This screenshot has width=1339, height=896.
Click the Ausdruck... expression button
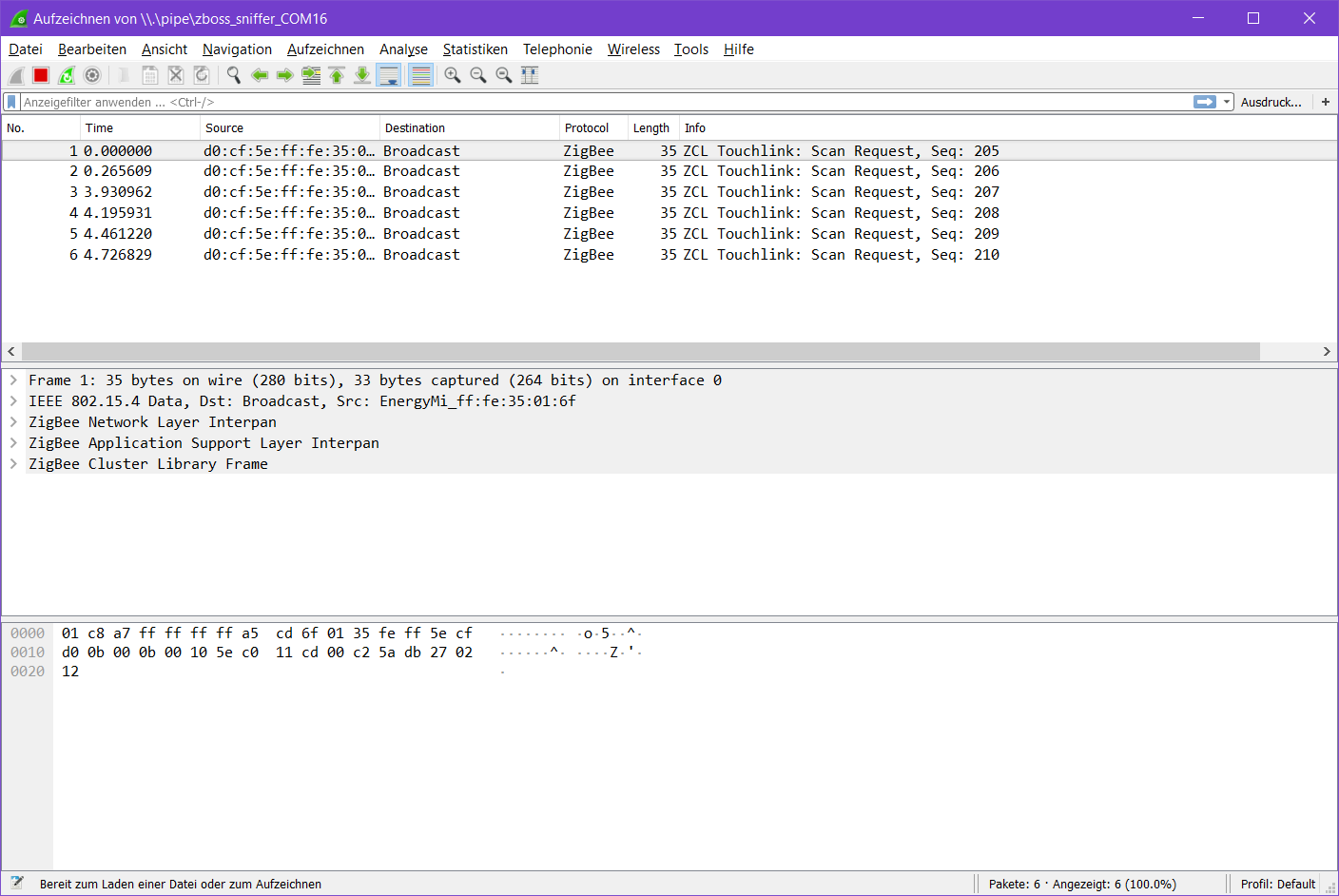(1271, 102)
